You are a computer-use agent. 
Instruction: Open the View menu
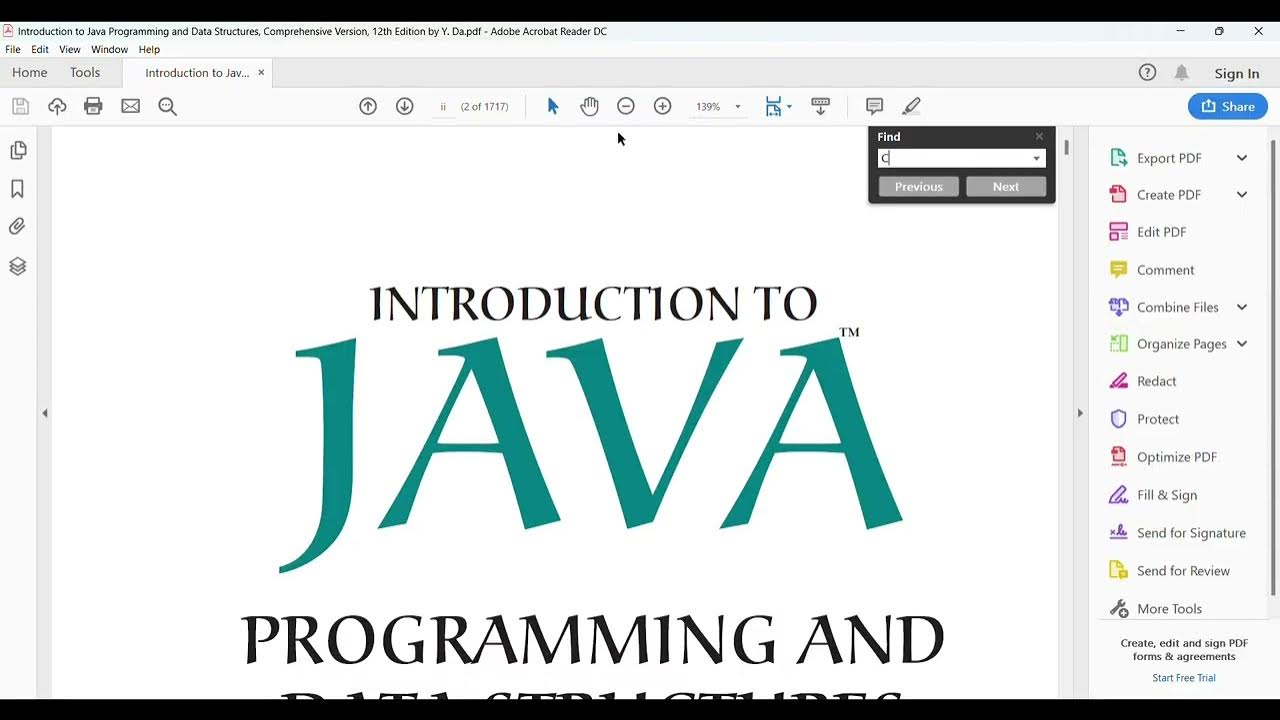pos(70,49)
